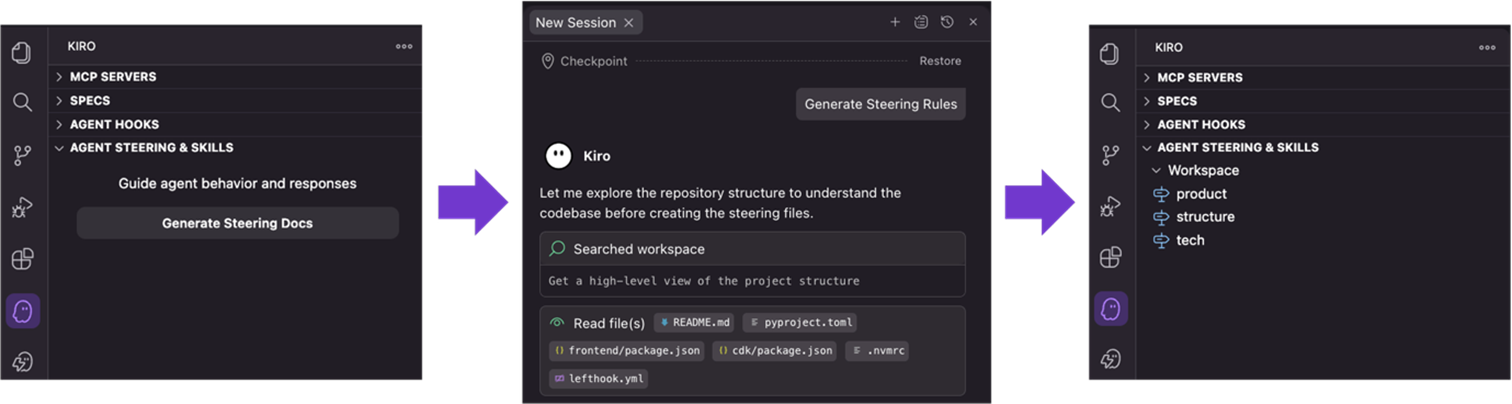Click the plus icon to start new session
1512x404 pixels.
point(895,22)
